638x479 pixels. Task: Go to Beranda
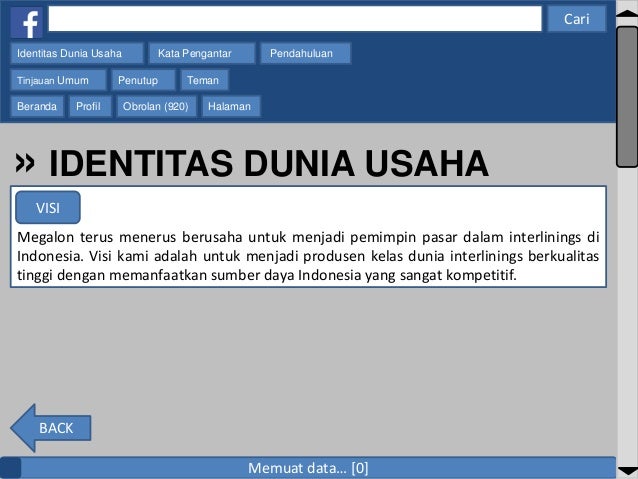(37, 107)
